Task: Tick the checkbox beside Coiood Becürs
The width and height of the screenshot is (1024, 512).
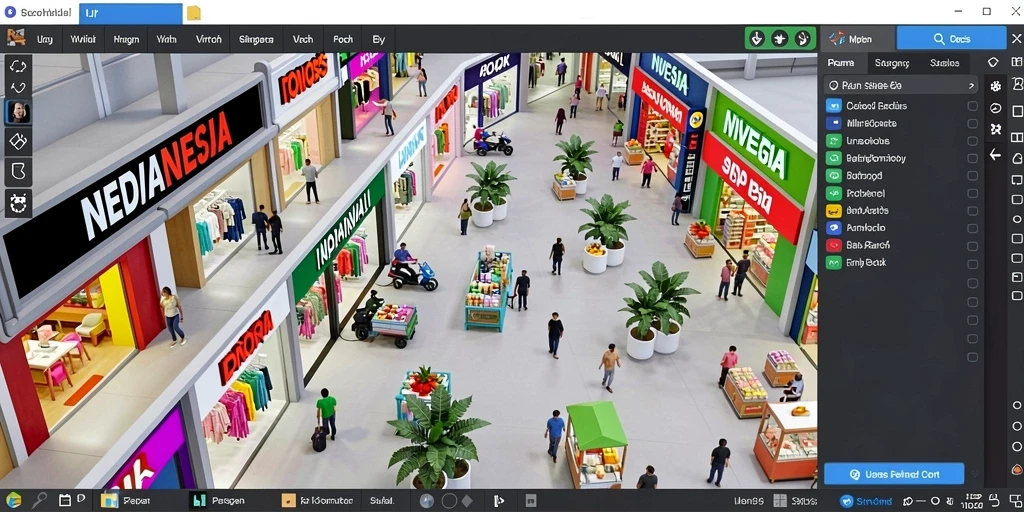Action: click(972, 106)
